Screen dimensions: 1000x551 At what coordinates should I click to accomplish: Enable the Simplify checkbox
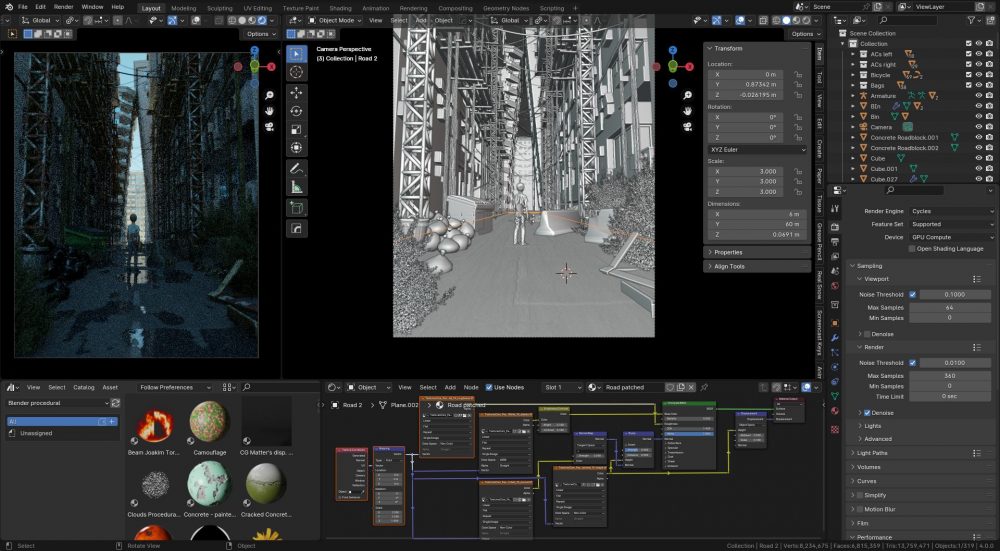[x=860, y=495]
